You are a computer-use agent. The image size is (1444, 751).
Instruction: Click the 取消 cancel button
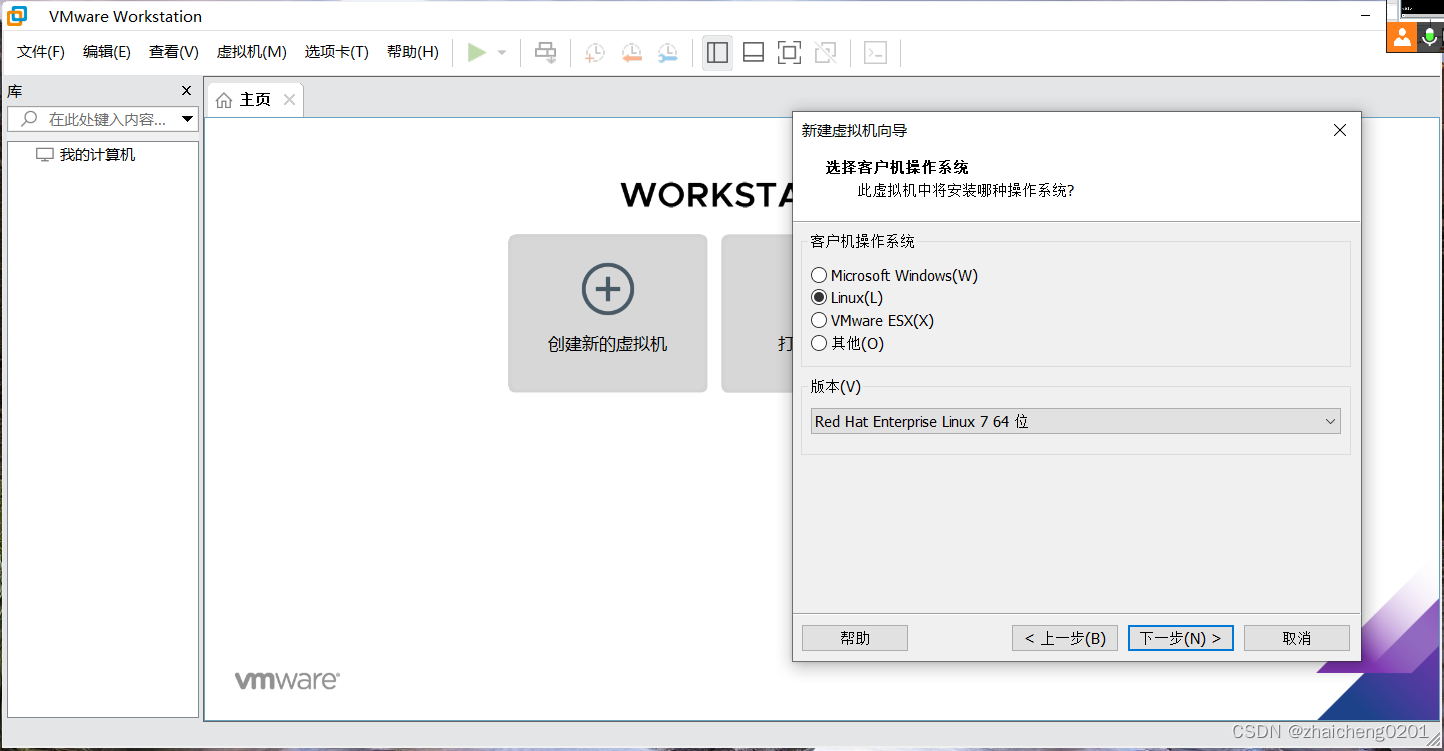(1297, 638)
